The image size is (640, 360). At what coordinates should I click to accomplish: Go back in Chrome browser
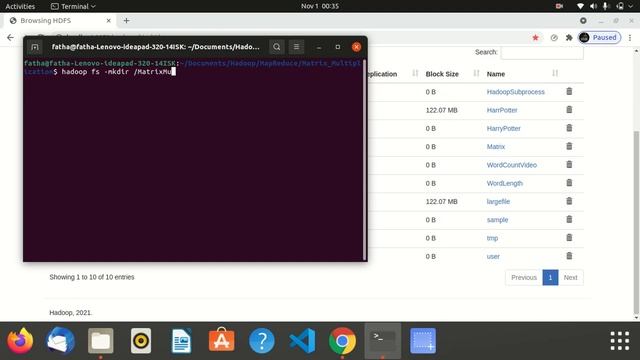point(10,38)
